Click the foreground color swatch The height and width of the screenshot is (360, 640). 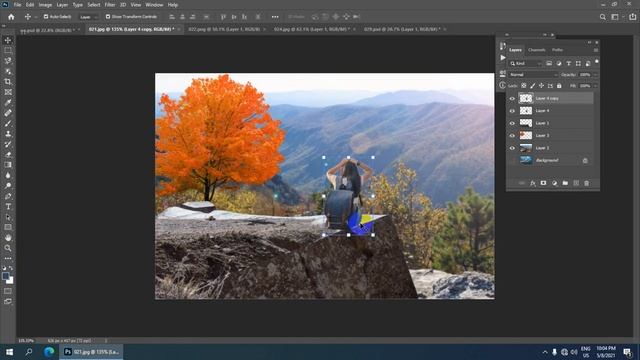click(5, 276)
